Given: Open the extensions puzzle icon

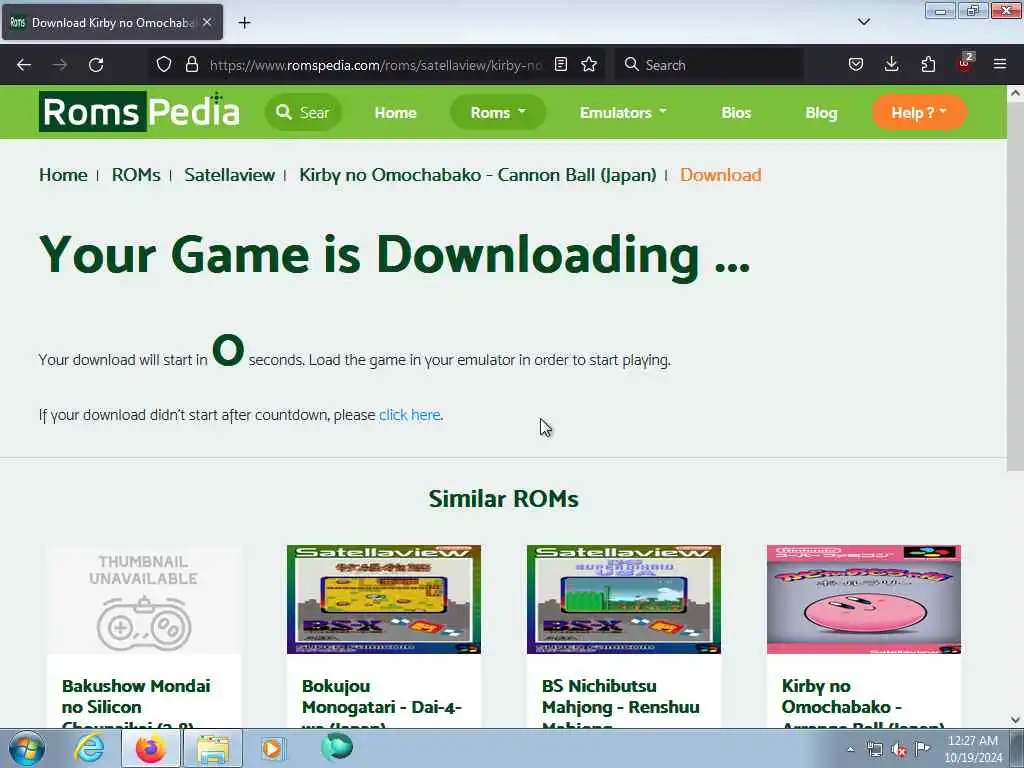Looking at the screenshot, I should tap(928, 64).
